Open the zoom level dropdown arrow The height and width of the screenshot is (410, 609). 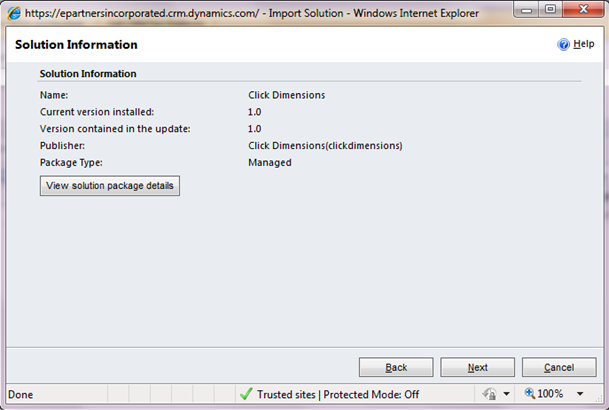point(578,394)
